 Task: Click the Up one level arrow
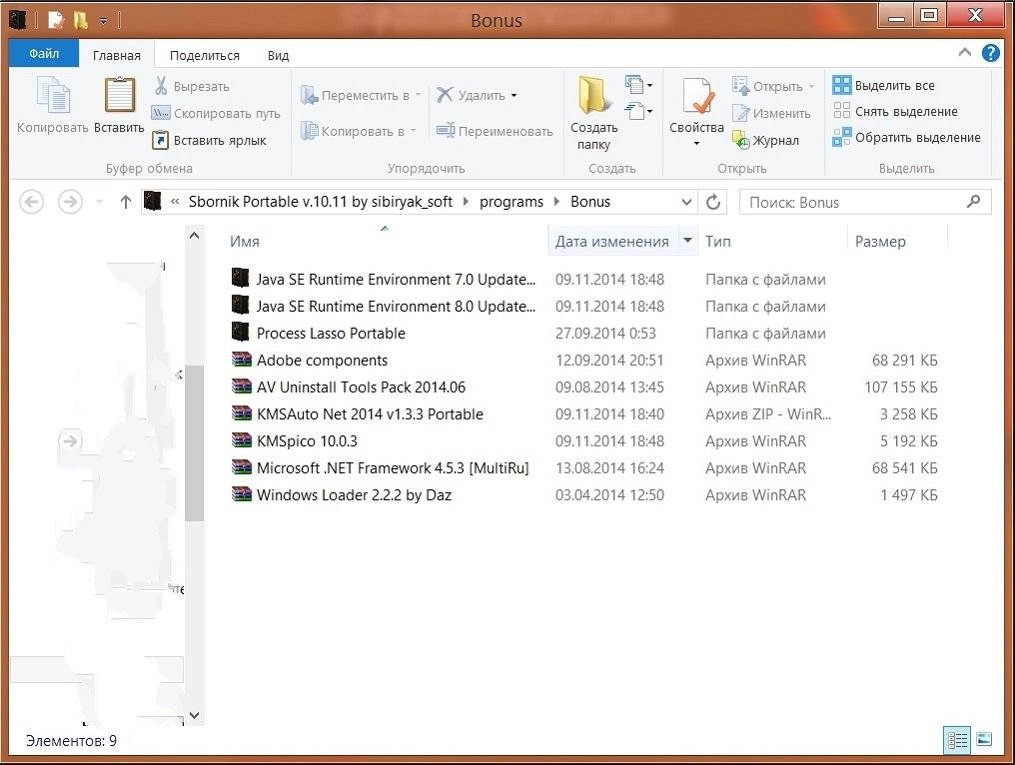(x=126, y=202)
